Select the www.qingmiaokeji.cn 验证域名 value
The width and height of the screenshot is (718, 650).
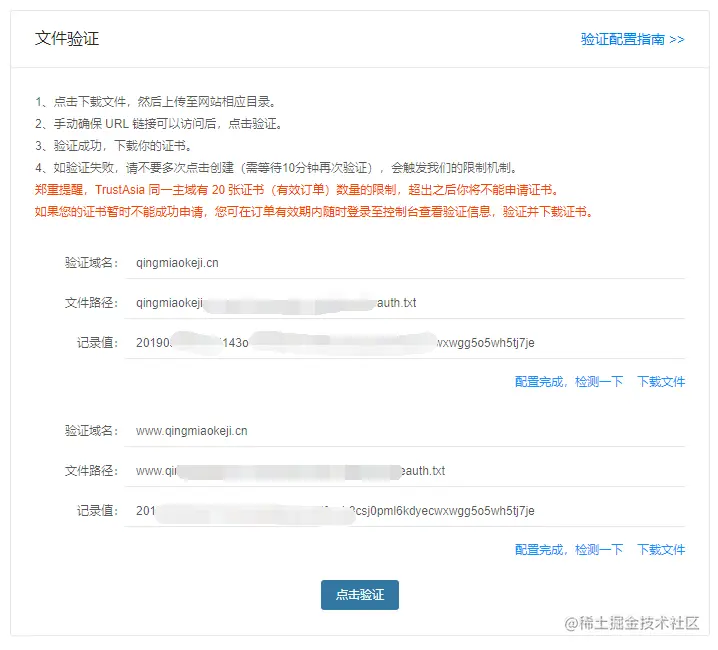point(191,431)
